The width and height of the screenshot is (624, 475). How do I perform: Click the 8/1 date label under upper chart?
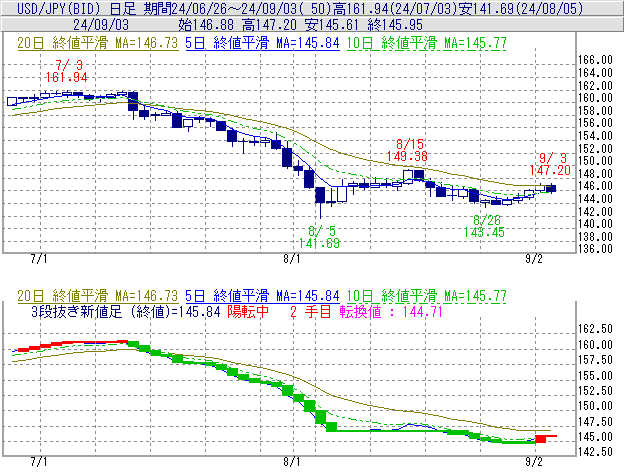tap(292, 259)
